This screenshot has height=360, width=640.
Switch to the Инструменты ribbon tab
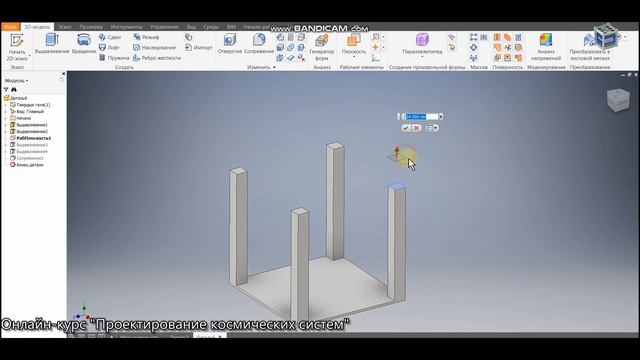pyautogui.click(x=127, y=27)
